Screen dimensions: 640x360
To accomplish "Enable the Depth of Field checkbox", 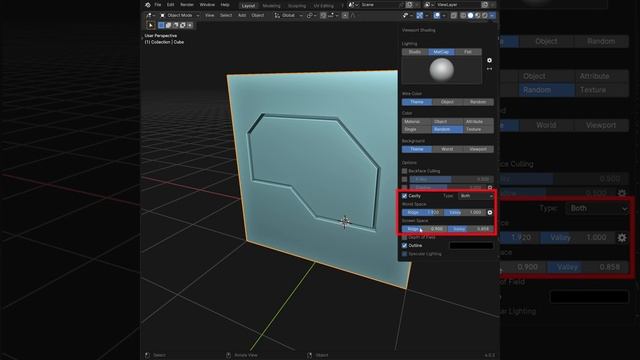I will pos(404,237).
